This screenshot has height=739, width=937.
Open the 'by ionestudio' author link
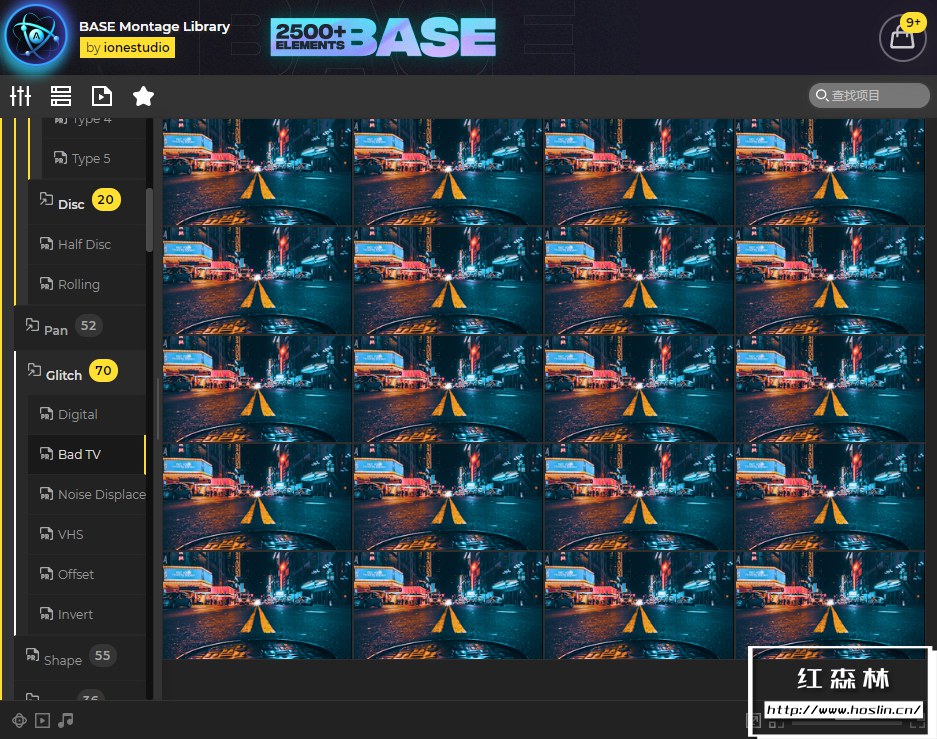127,48
